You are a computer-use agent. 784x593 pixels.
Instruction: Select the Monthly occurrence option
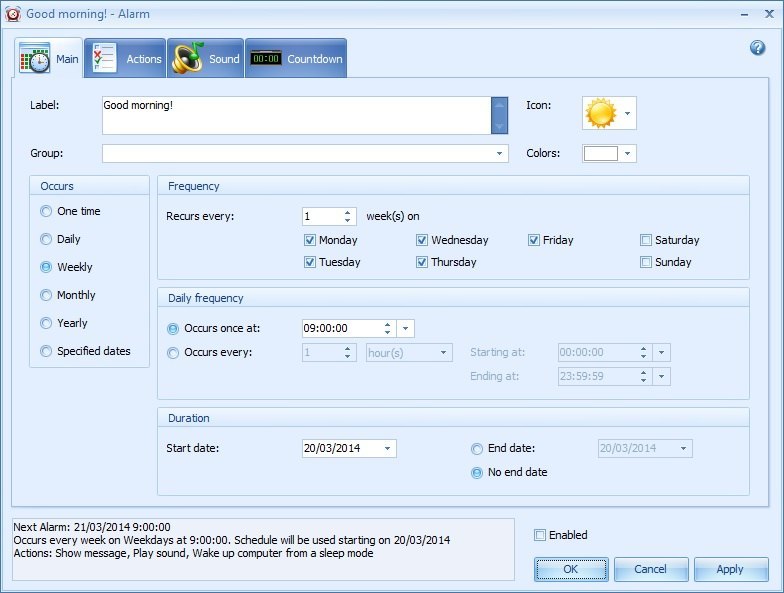click(46, 295)
